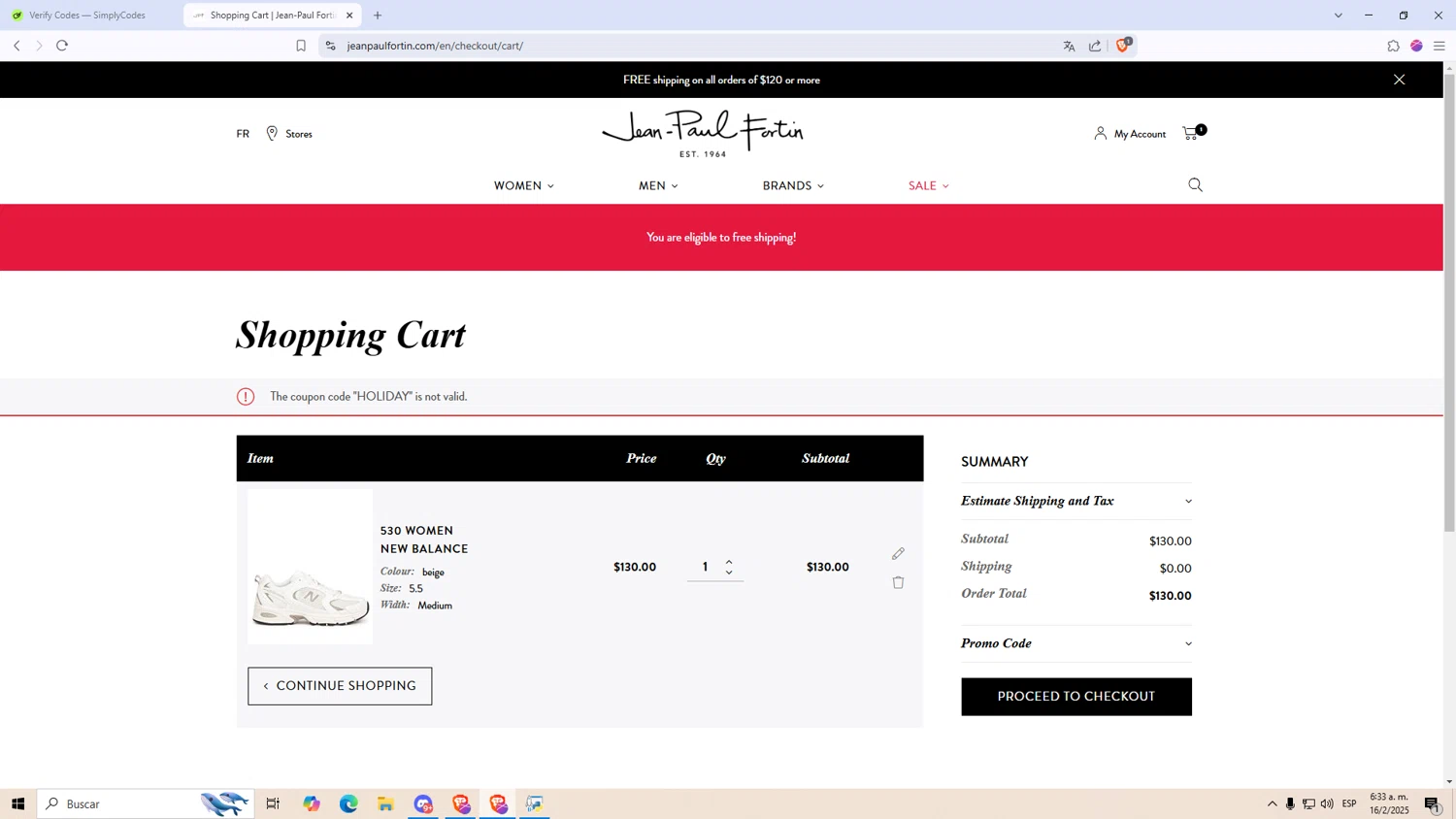Open the tab search dropdown arrow
This screenshot has width=1456, height=819.
point(1338,16)
